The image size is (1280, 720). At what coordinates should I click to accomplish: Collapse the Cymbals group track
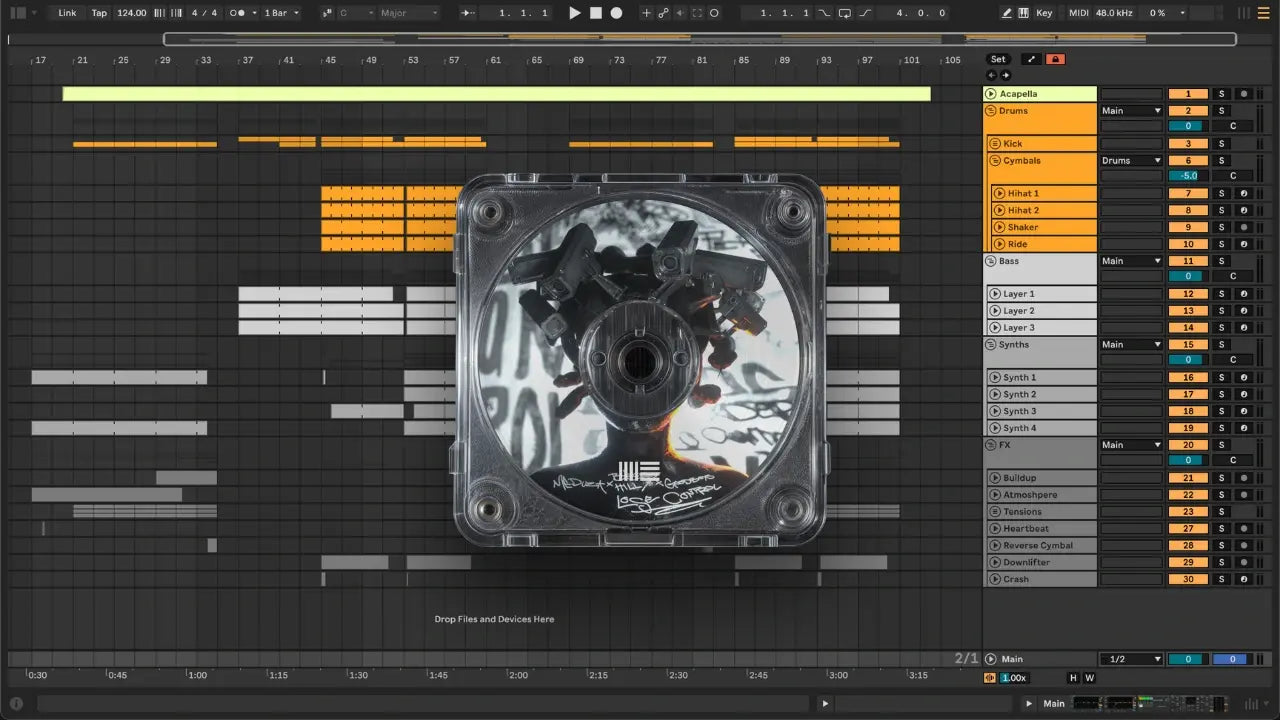coord(995,161)
